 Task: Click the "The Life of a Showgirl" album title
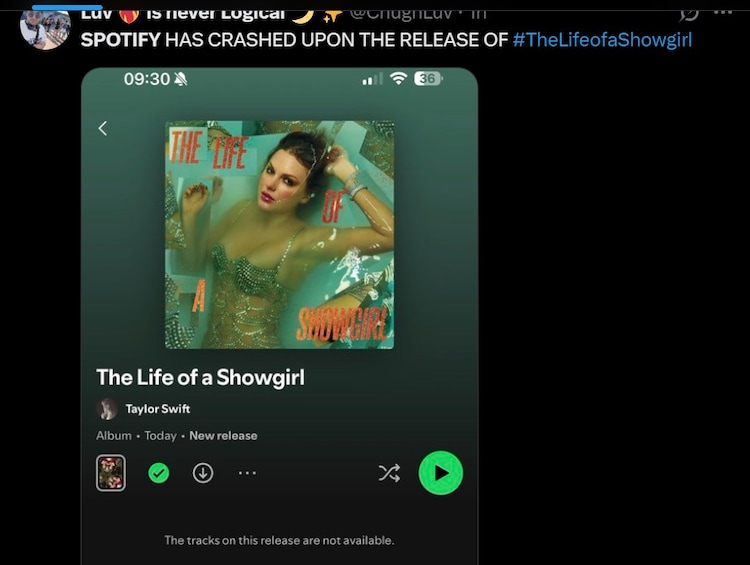coord(200,377)
